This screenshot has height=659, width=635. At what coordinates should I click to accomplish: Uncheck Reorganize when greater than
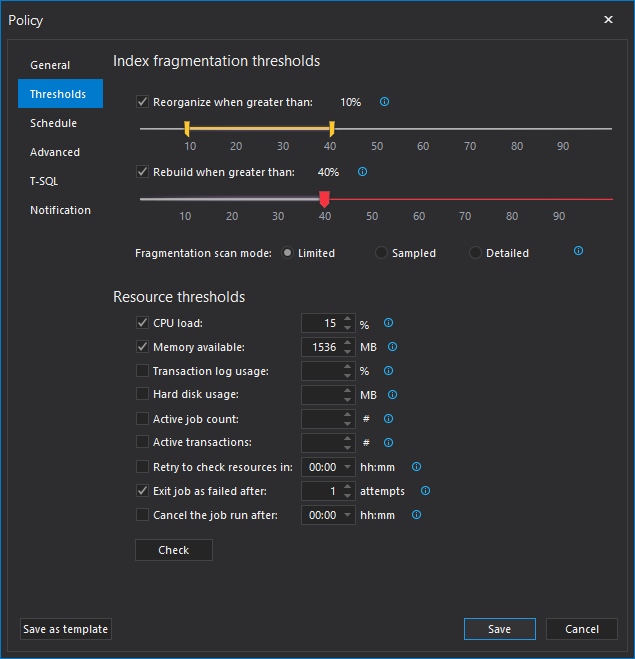143,102
